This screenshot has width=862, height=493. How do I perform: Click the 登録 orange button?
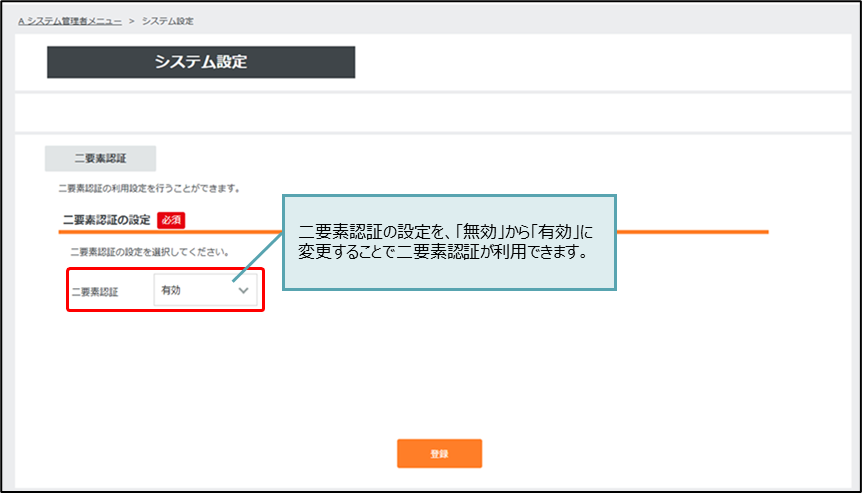(x=439, y=453)
